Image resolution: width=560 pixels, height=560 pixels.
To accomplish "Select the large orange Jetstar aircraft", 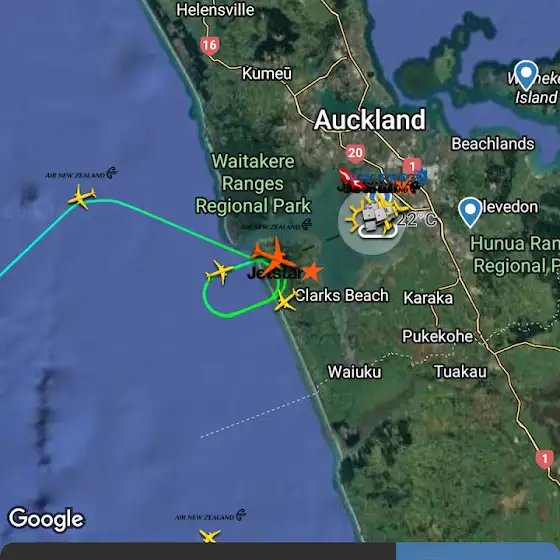I will pyautogui.click(x=274, y=256).
